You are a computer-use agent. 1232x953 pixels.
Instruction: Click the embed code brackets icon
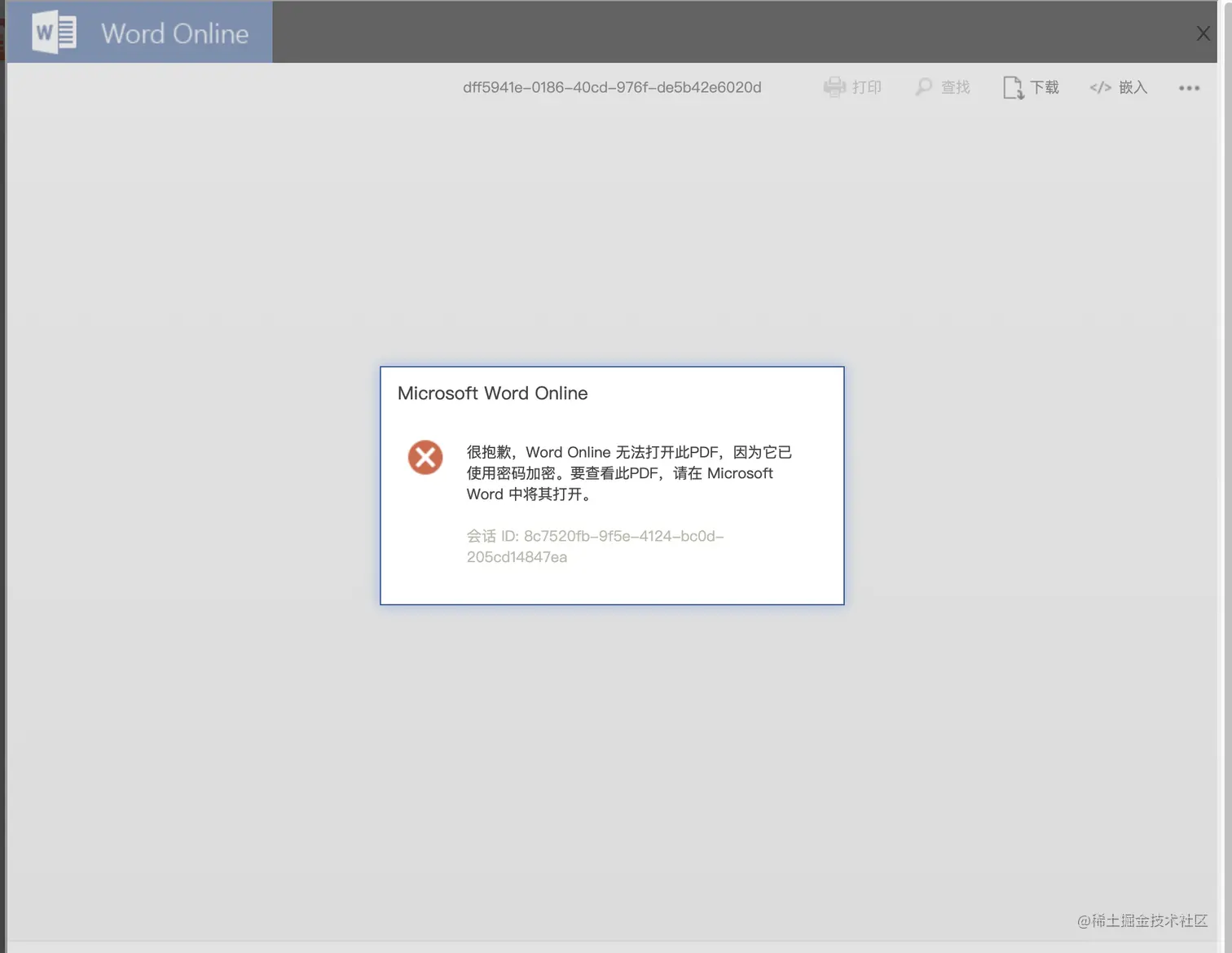1100,87
